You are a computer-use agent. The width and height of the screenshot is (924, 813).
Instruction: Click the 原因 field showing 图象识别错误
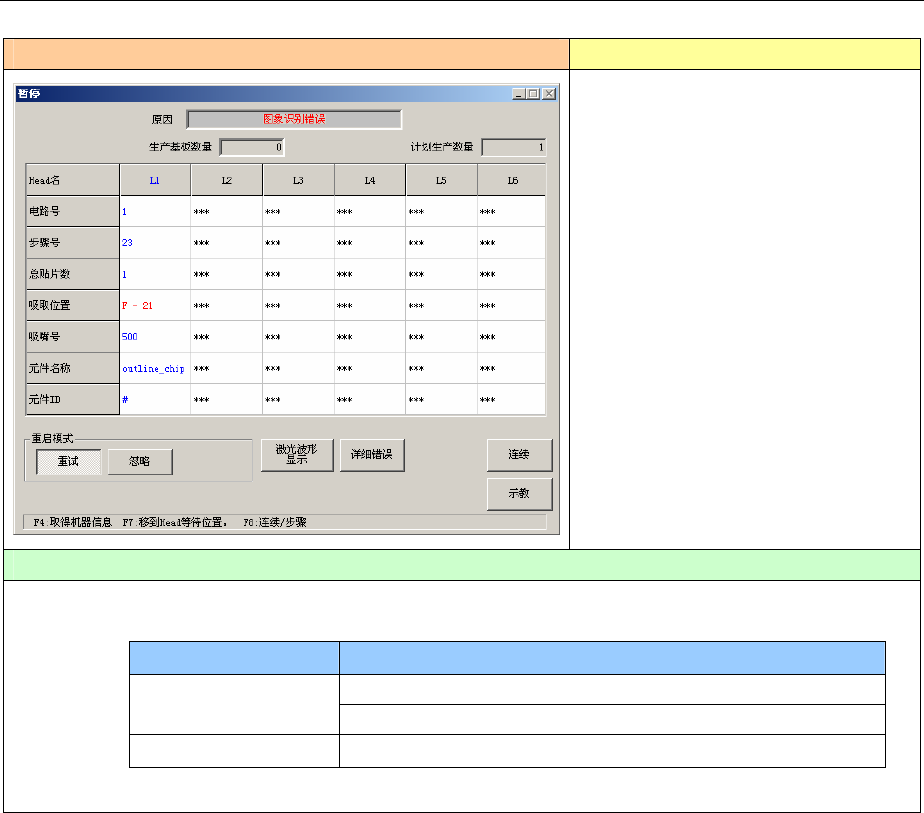[x=294, y=119]
